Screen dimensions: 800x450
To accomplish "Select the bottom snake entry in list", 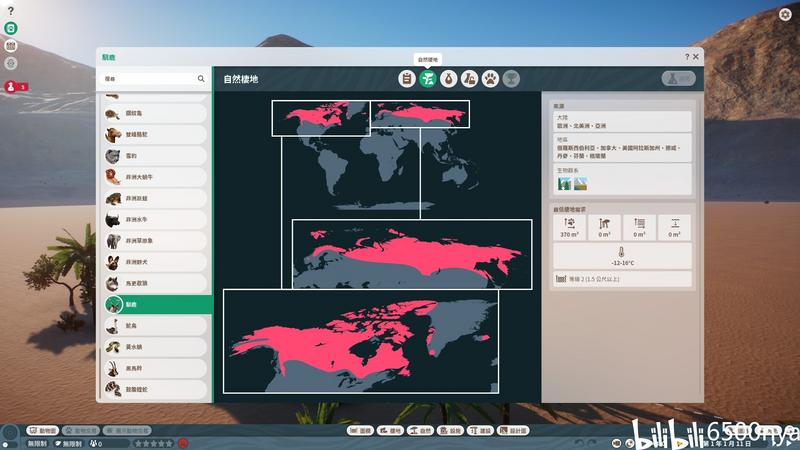I will pos(155,389).
